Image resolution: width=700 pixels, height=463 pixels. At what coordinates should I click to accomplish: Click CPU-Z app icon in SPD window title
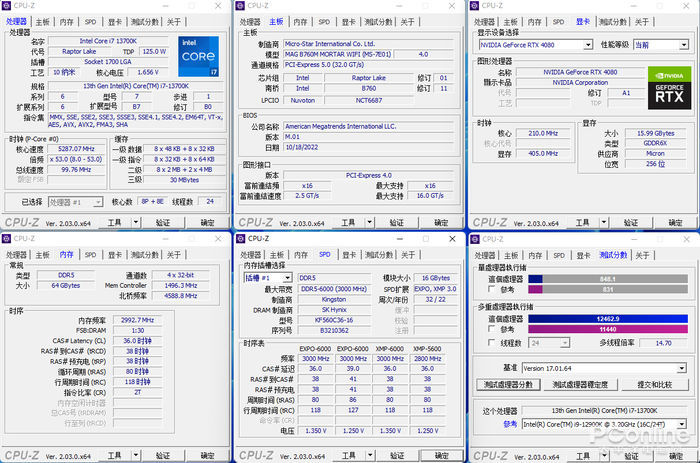(241, 238)
